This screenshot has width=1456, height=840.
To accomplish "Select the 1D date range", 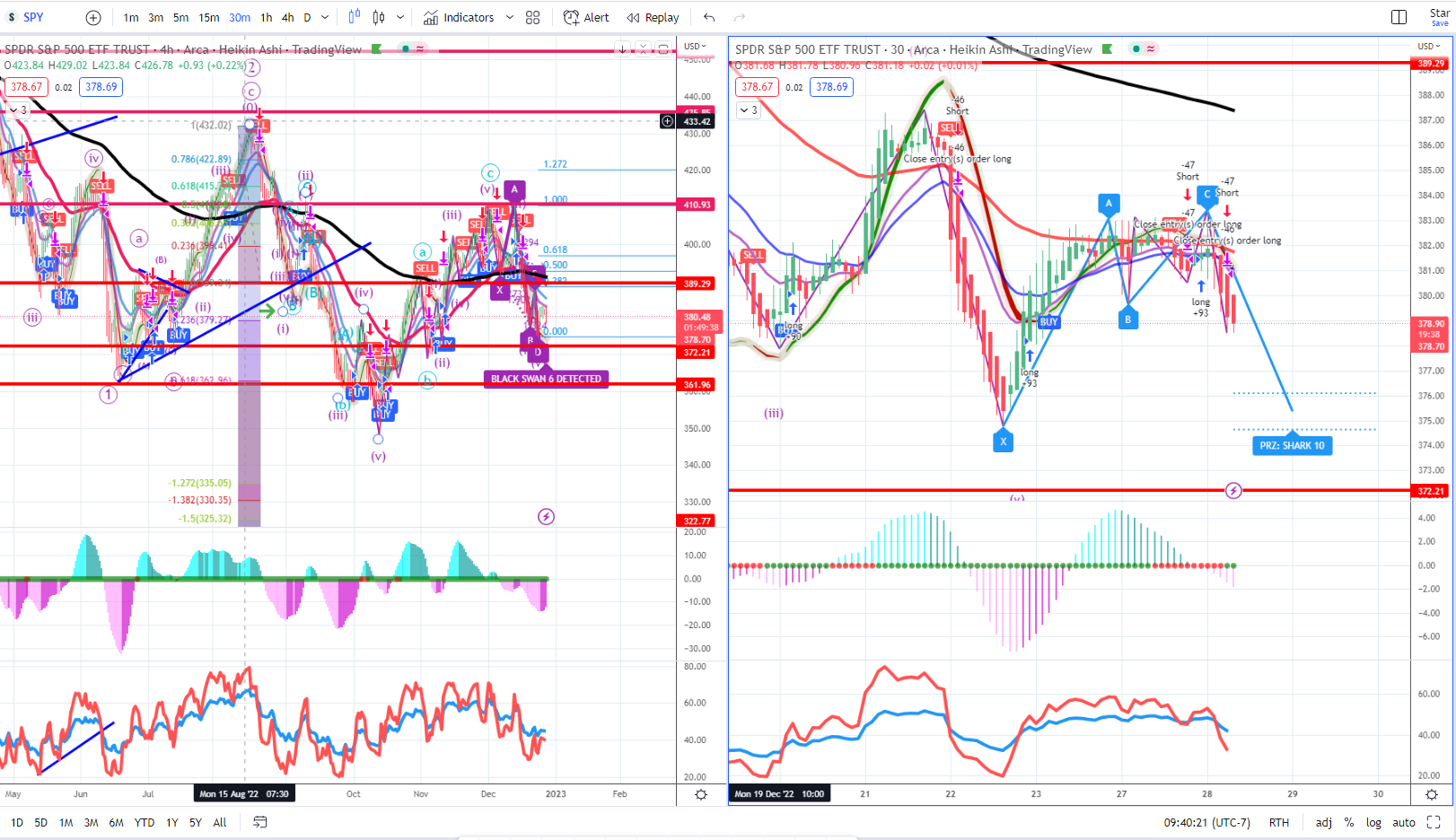I will click(17, 822).
